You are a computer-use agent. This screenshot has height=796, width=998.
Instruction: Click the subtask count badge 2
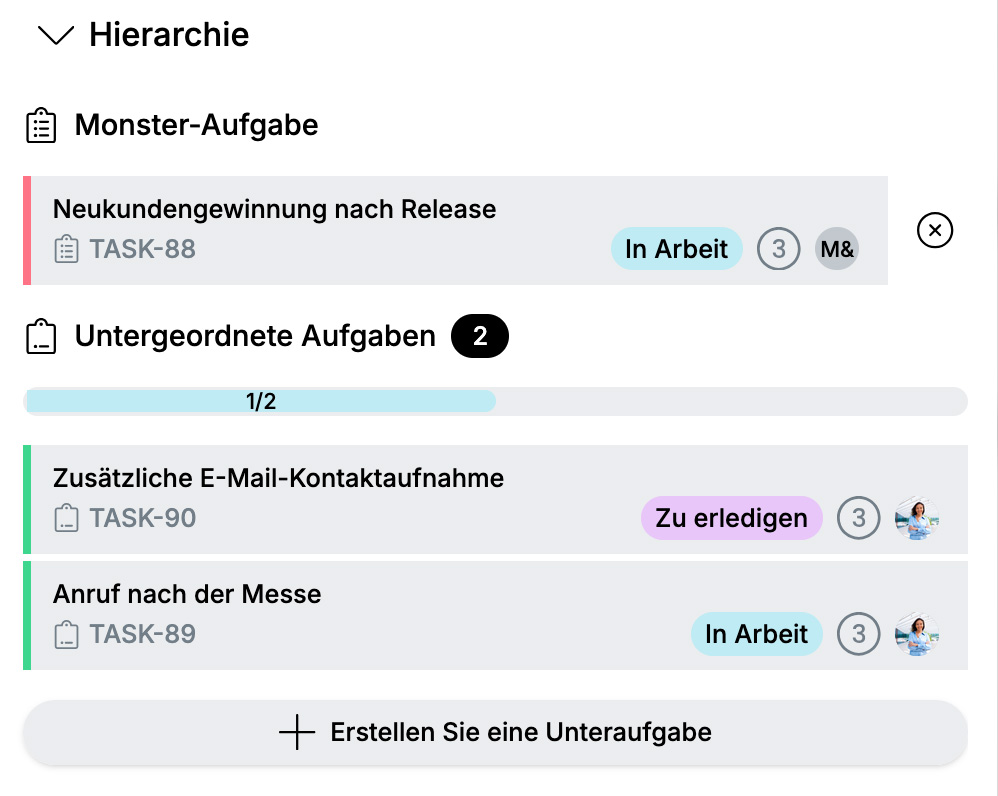point(480,336)
